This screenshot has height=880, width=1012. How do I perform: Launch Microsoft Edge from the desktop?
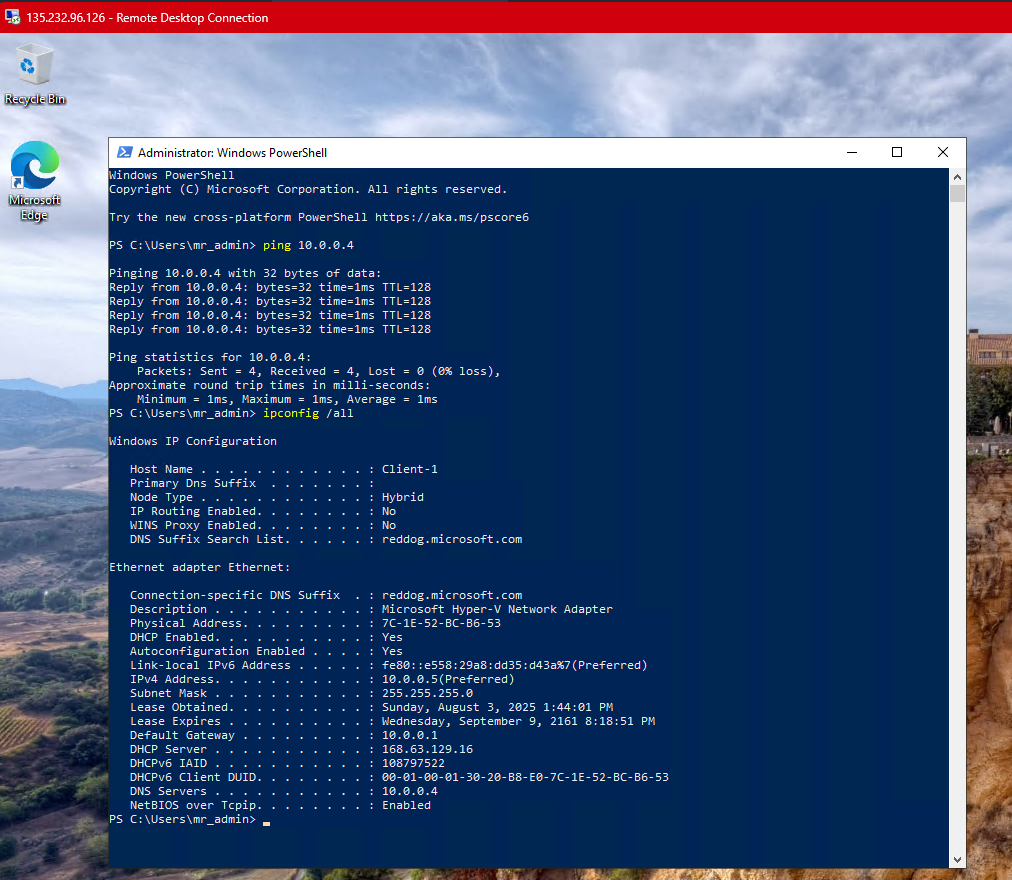[x=34, y=181]
